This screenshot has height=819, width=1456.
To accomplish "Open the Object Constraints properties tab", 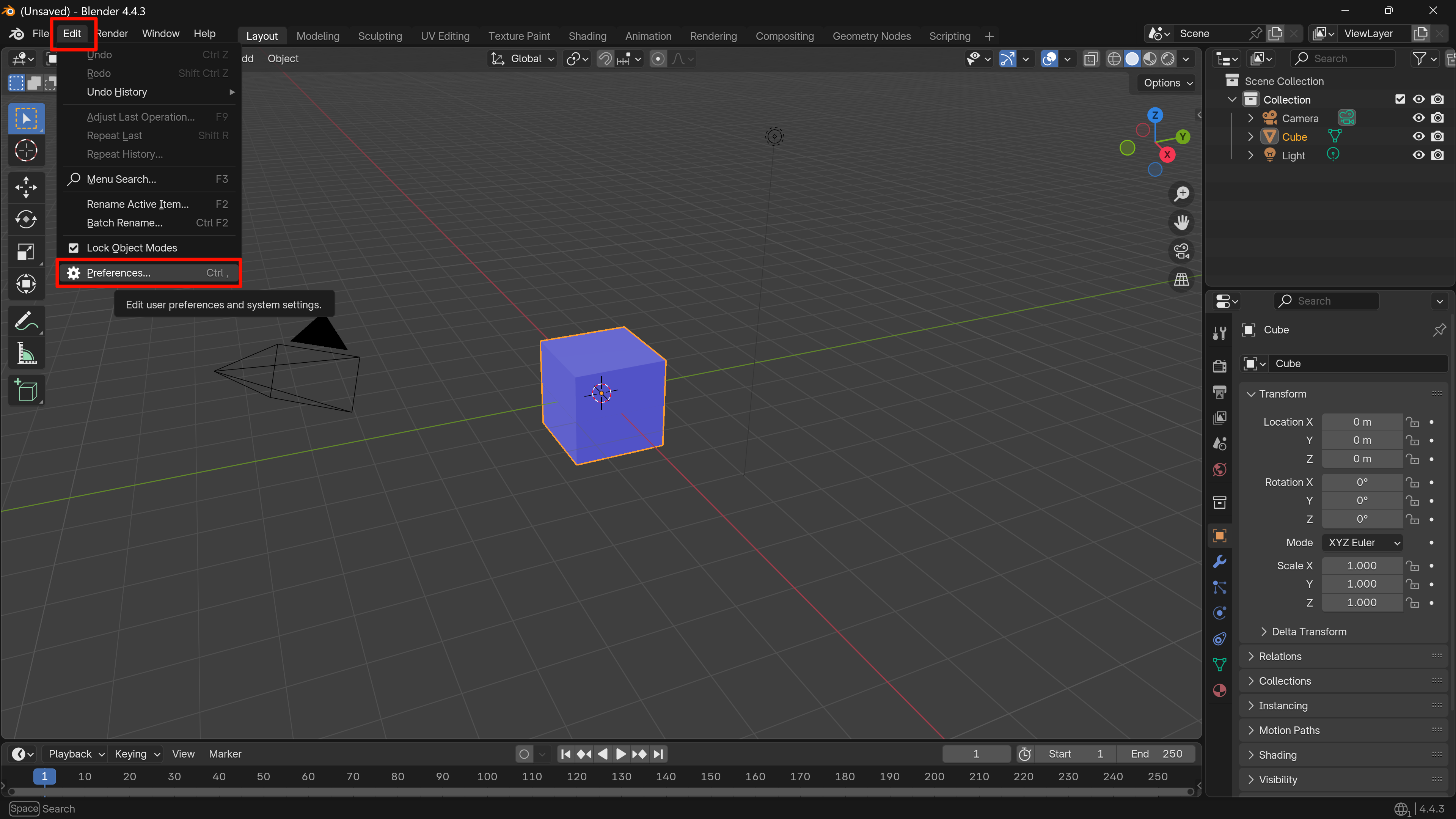I will pos(1220,639).
